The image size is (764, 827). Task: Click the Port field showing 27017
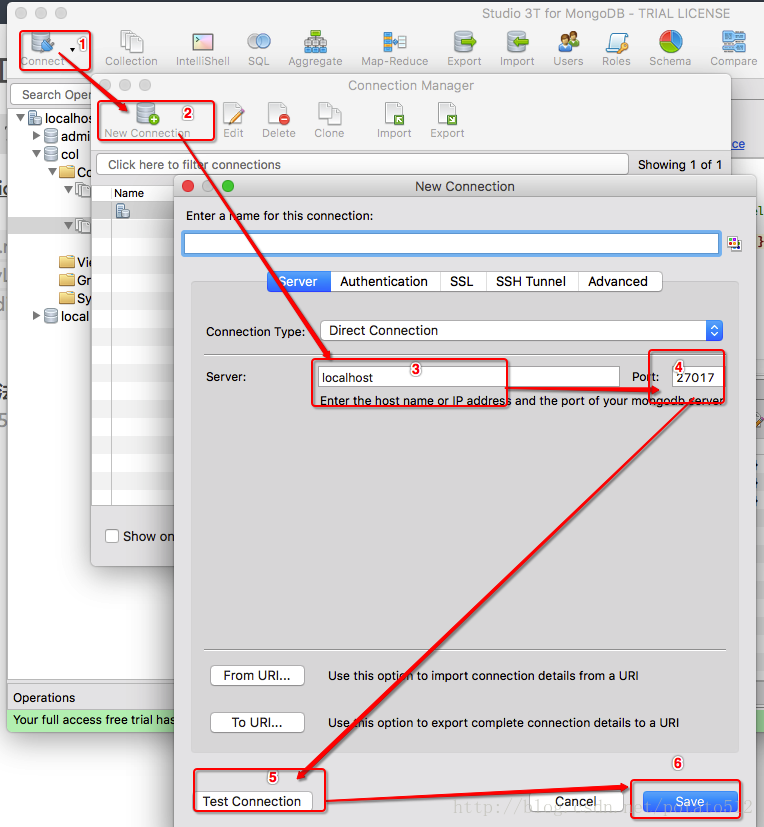pos(697,377)
